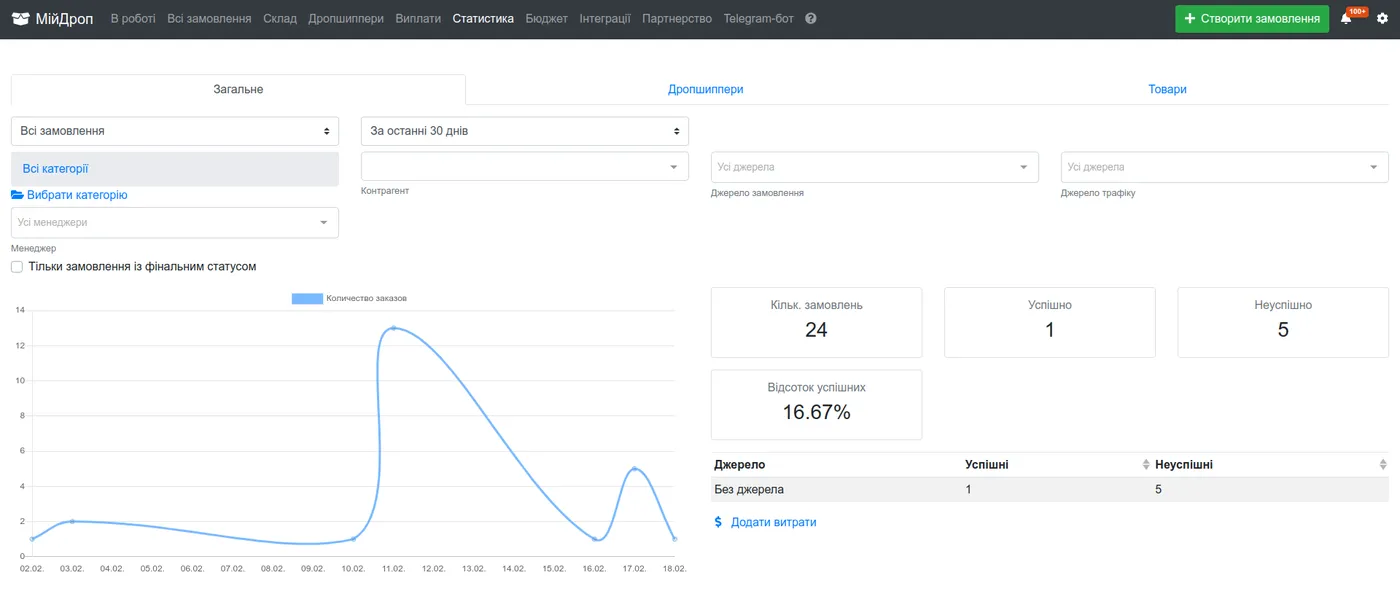
Task: Click the МійДроп logo icon
Action: pos(20,19)
